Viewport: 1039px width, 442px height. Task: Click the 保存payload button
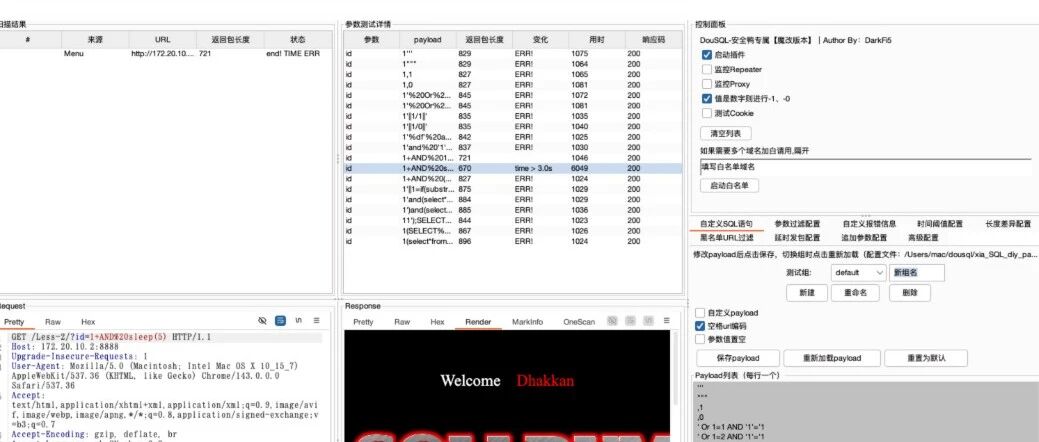[737, 358]
